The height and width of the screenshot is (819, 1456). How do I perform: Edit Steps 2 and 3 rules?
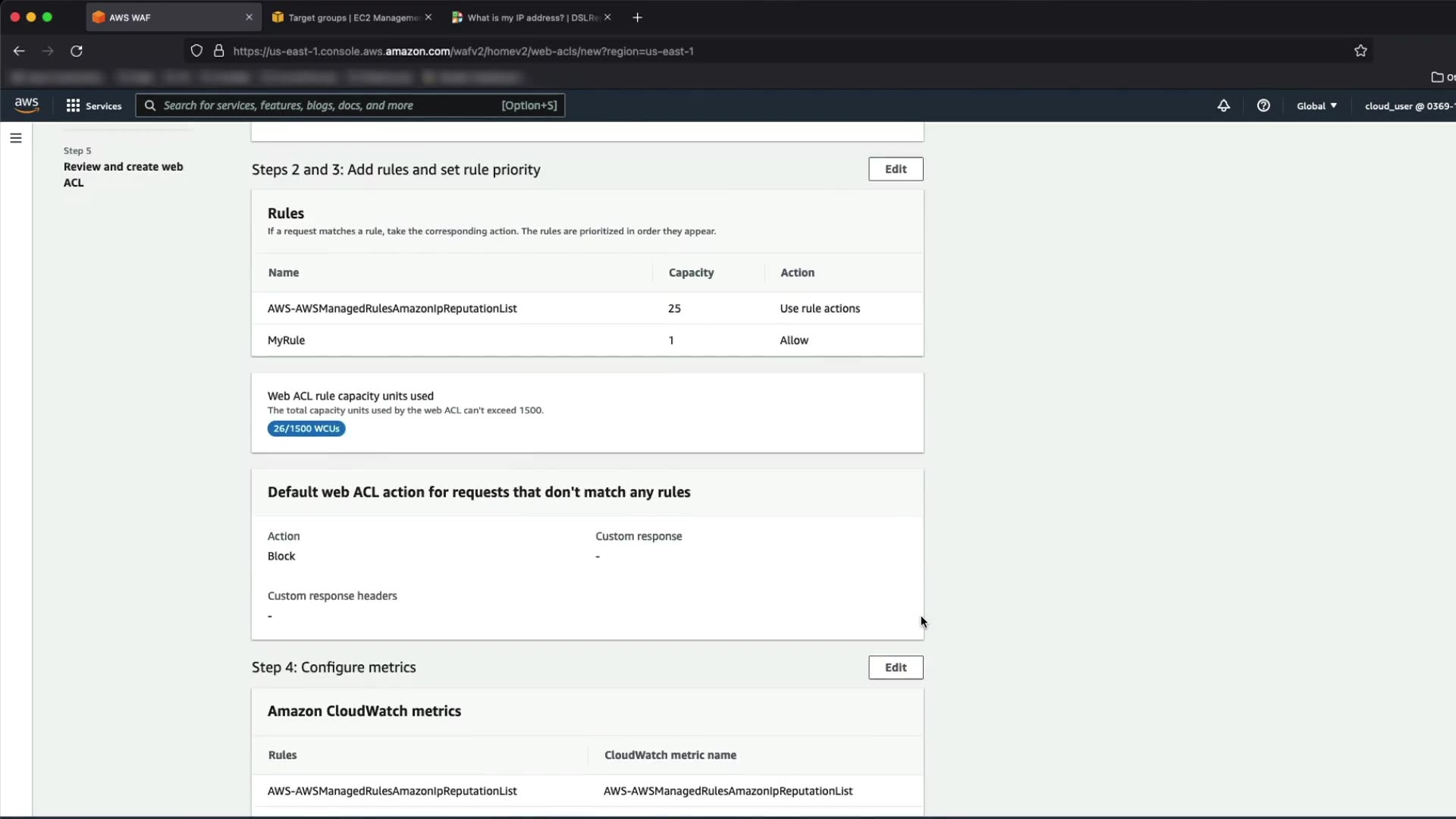pyautogui.click(x=895, y=169)
